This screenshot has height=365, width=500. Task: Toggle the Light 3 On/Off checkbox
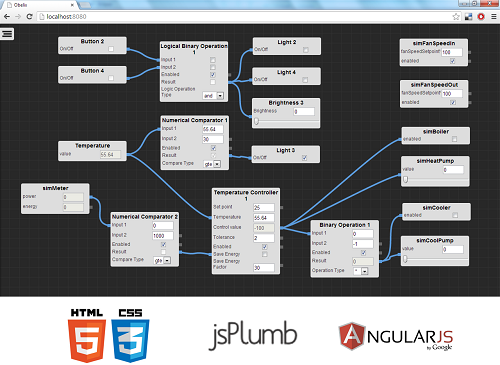(x=304, y=158)
